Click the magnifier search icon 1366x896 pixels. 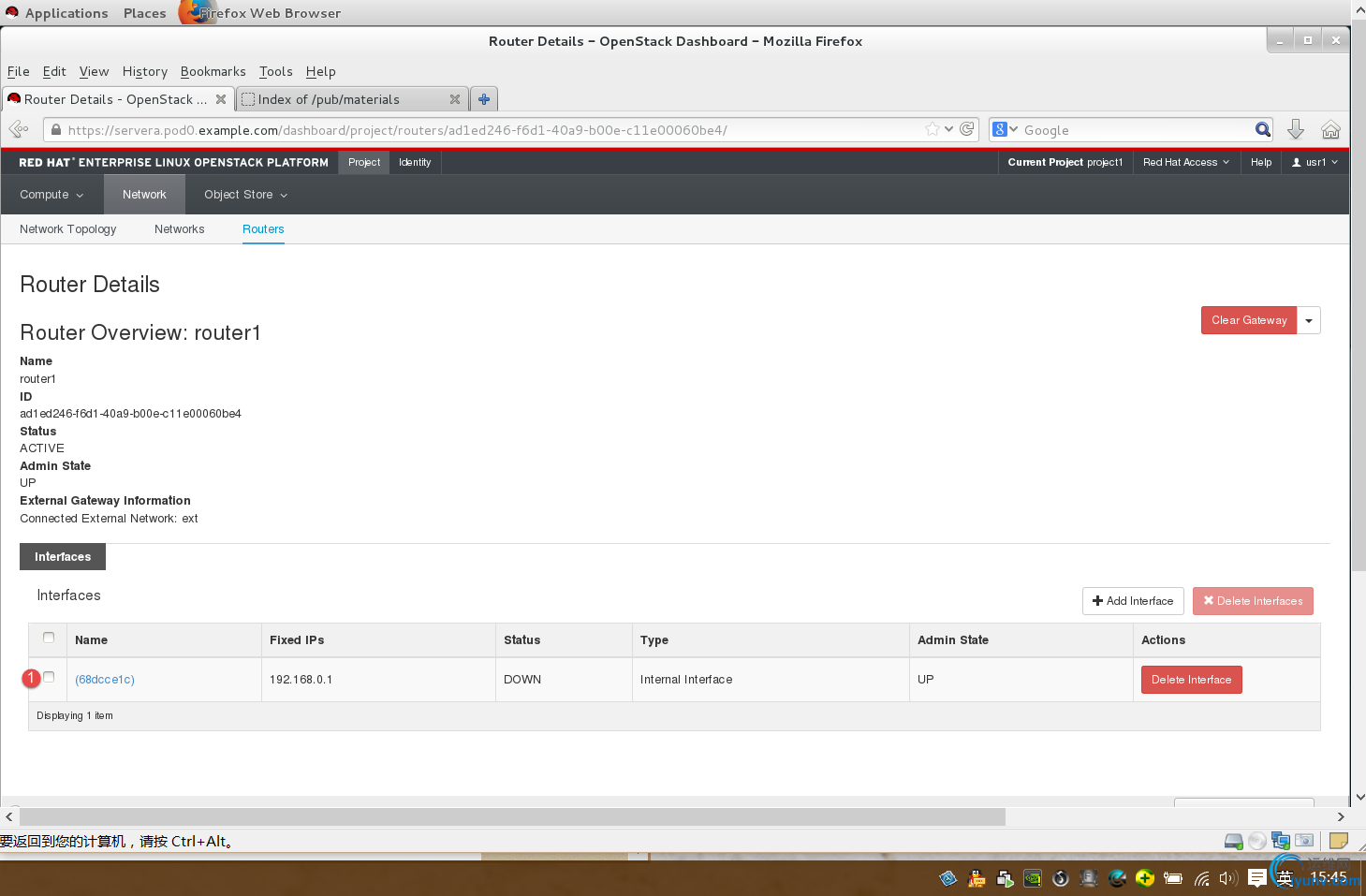coord(1263,129)
